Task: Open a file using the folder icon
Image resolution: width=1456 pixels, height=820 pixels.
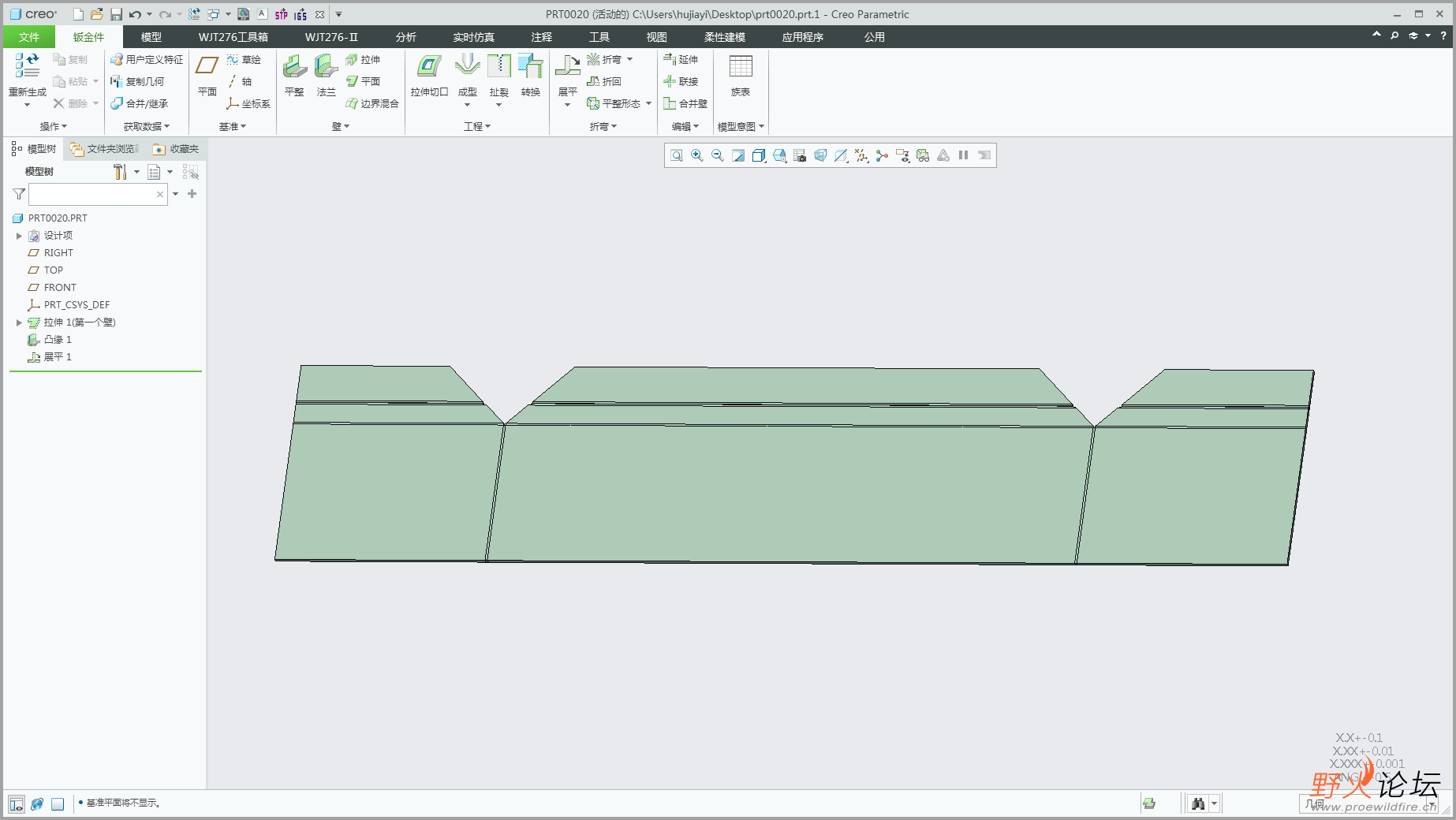Action: pos(96,14)
